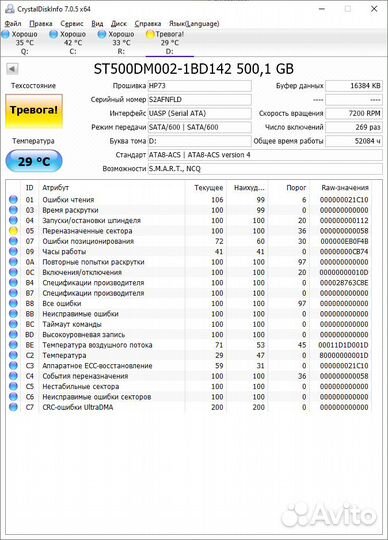The width and height of the screenshot is (388, 540).
Task: Open the Правка menu
Action: coord(41,24)
